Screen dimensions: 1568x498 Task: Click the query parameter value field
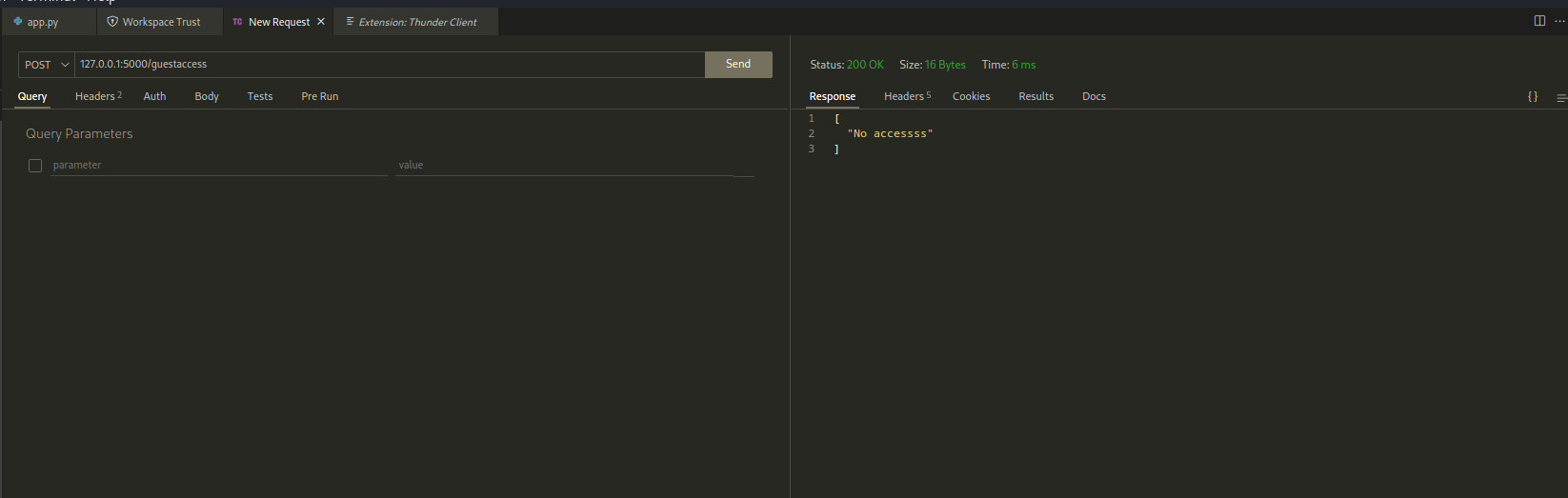click(x=575, y=165)
